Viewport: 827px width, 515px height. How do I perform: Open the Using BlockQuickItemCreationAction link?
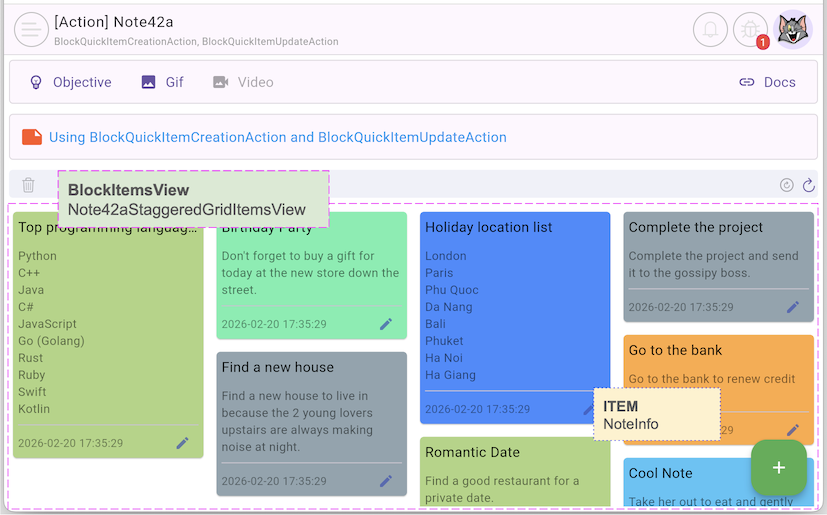point(277,138)
